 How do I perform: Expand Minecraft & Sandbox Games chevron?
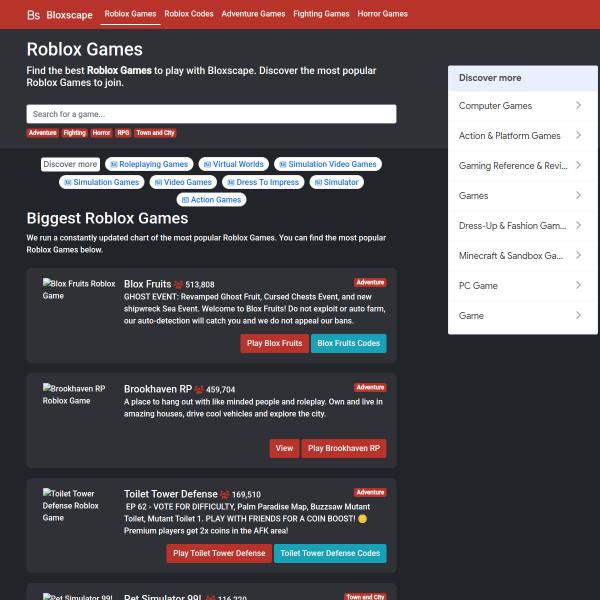click(x=578, y=255)
